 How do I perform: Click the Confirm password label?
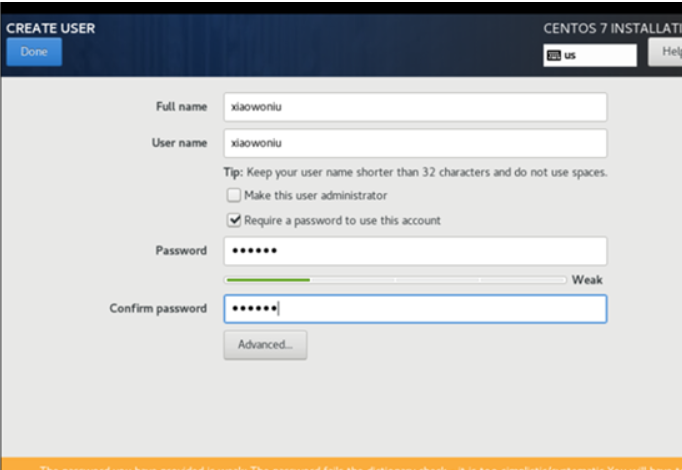[158, 308]
